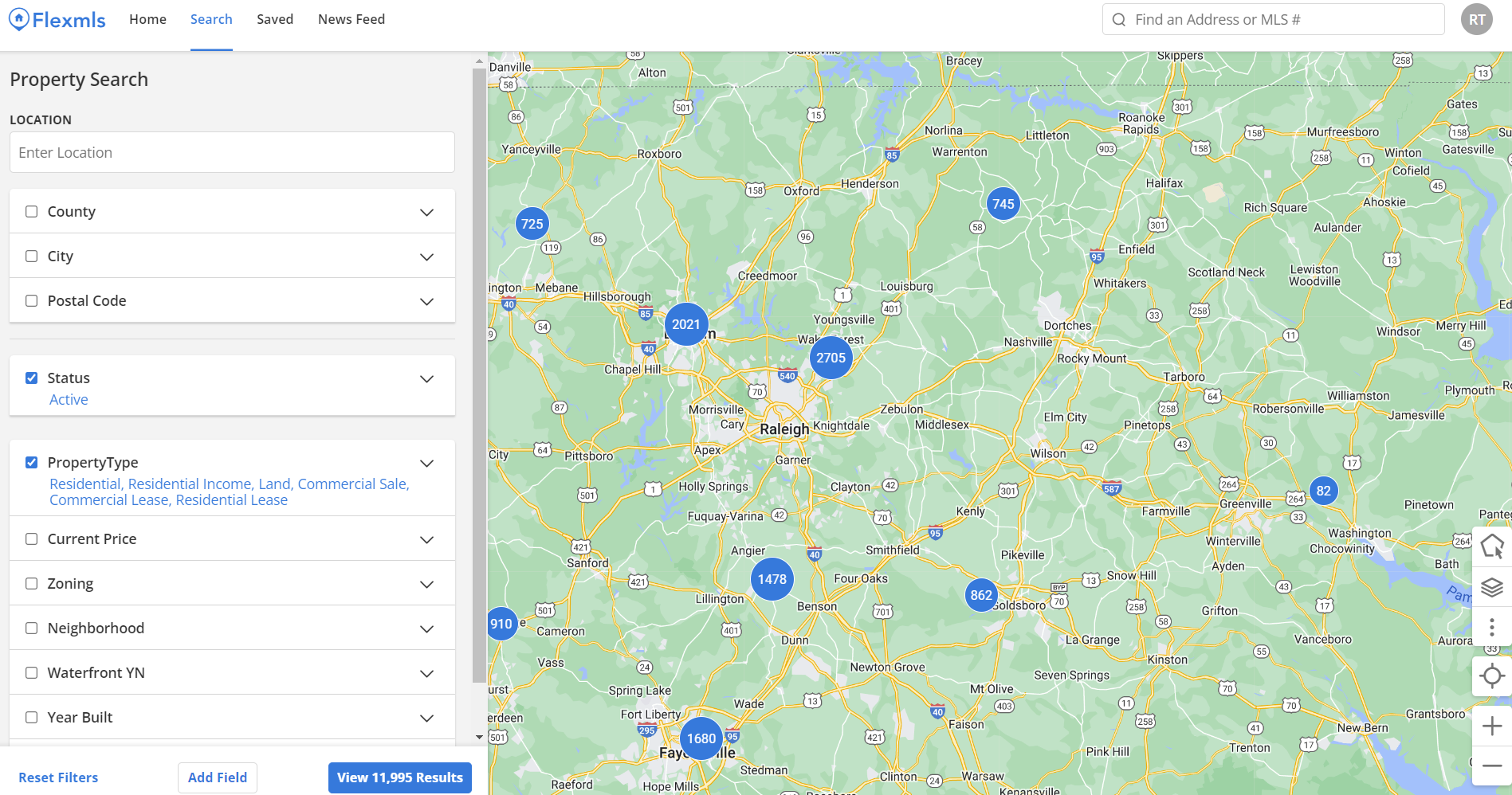Viewport: 1512px width, 795px height.
Task: Open the 1680 listing cluster near Fayetteville
Action: click(701, 738)
